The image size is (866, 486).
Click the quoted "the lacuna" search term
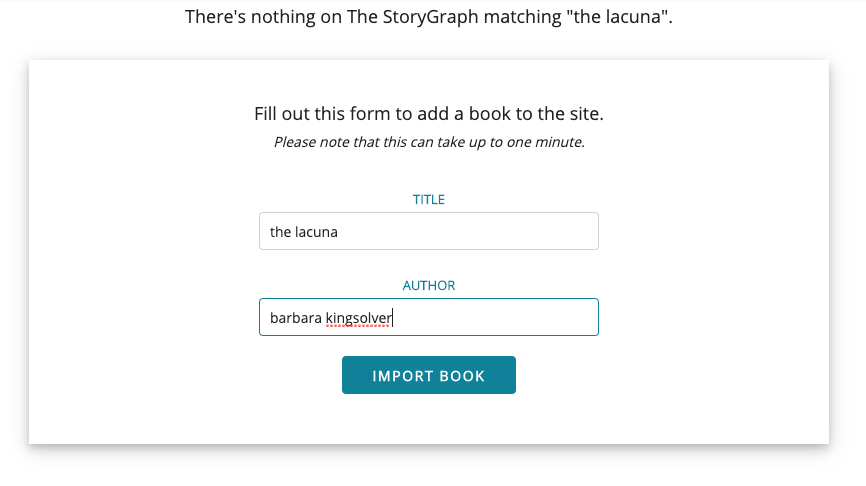(x=618, y=17)
